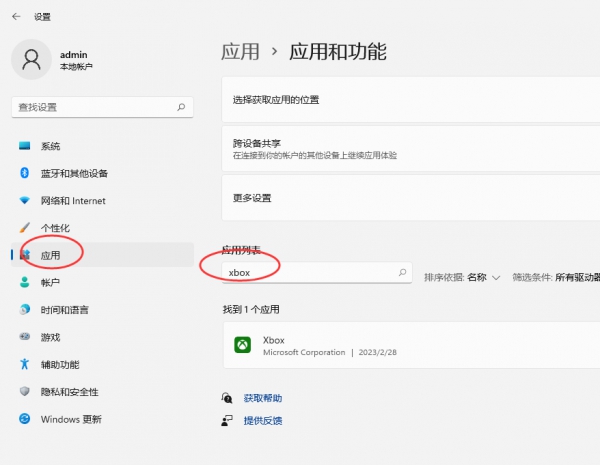This screenshot has width=600, height=465.
Task: Open the 筛选条件 drive filter dropdown
Action: pyautogui.click(x=556, y=277)
